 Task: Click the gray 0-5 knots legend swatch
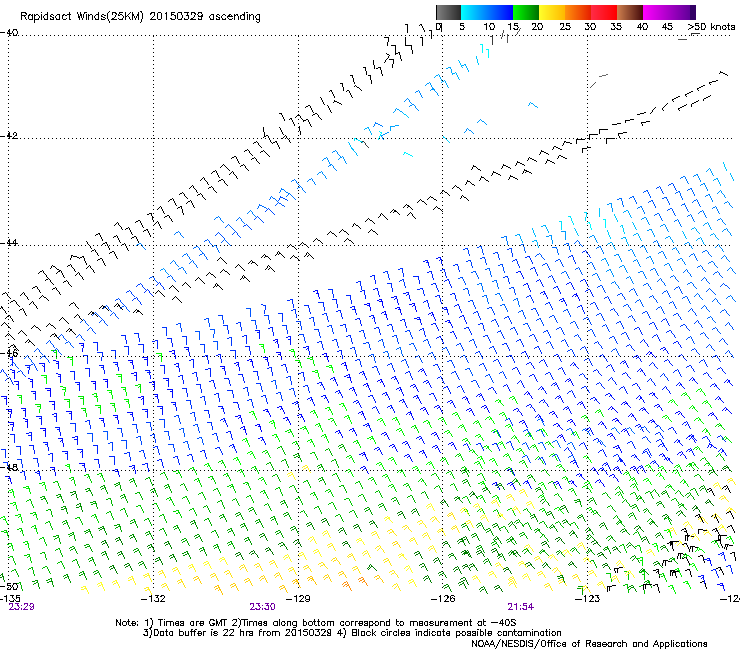(448, 12)
